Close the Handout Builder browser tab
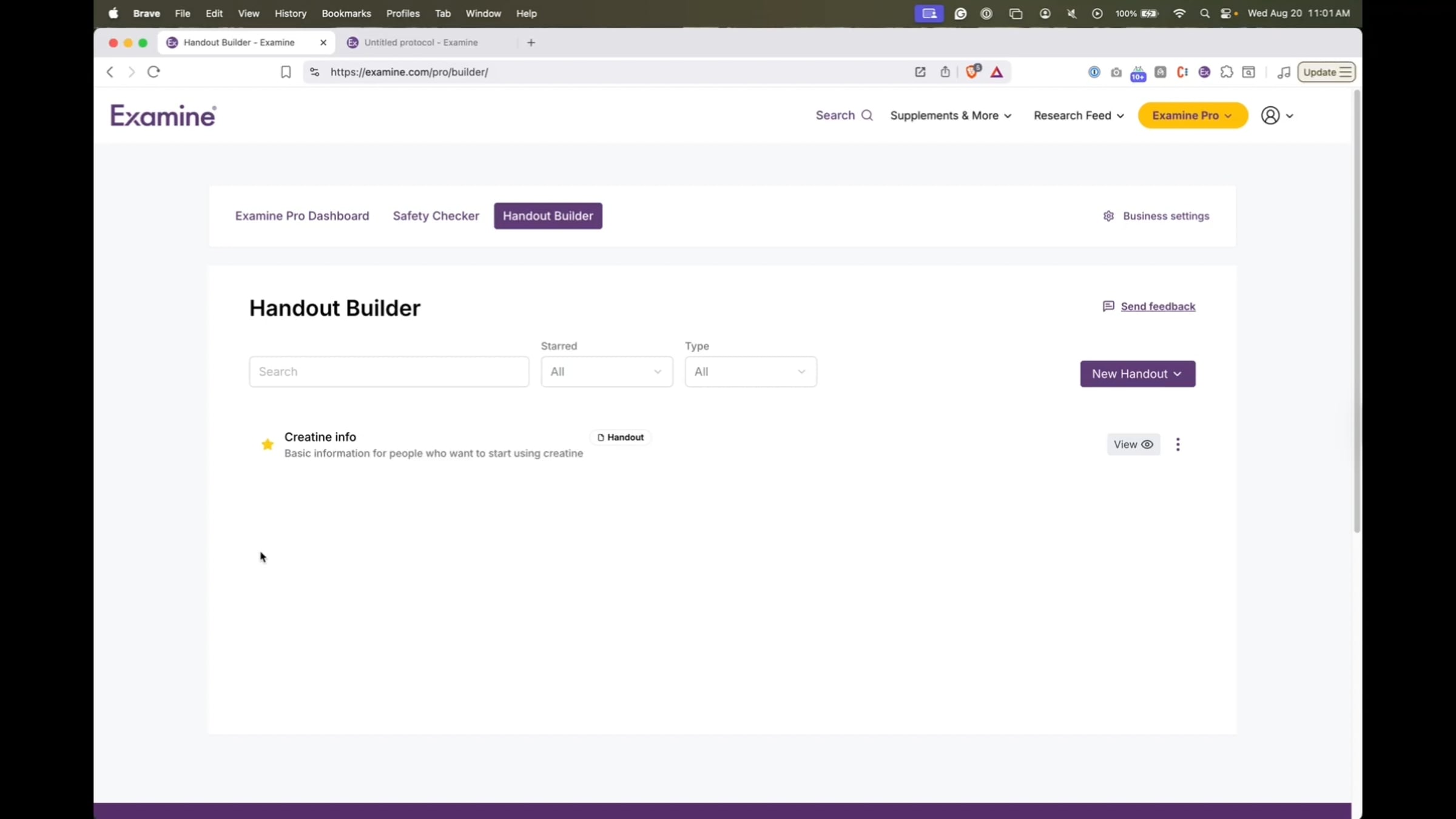The width and height of the screenshot is (1456, 819). pyautogui.click(x=323, y=42)
